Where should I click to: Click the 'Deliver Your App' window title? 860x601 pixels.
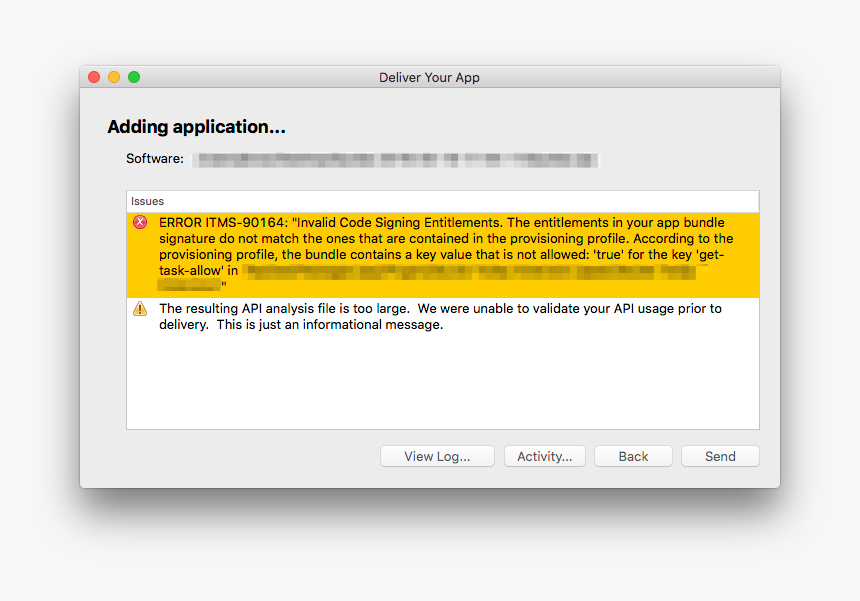point(429,77)
